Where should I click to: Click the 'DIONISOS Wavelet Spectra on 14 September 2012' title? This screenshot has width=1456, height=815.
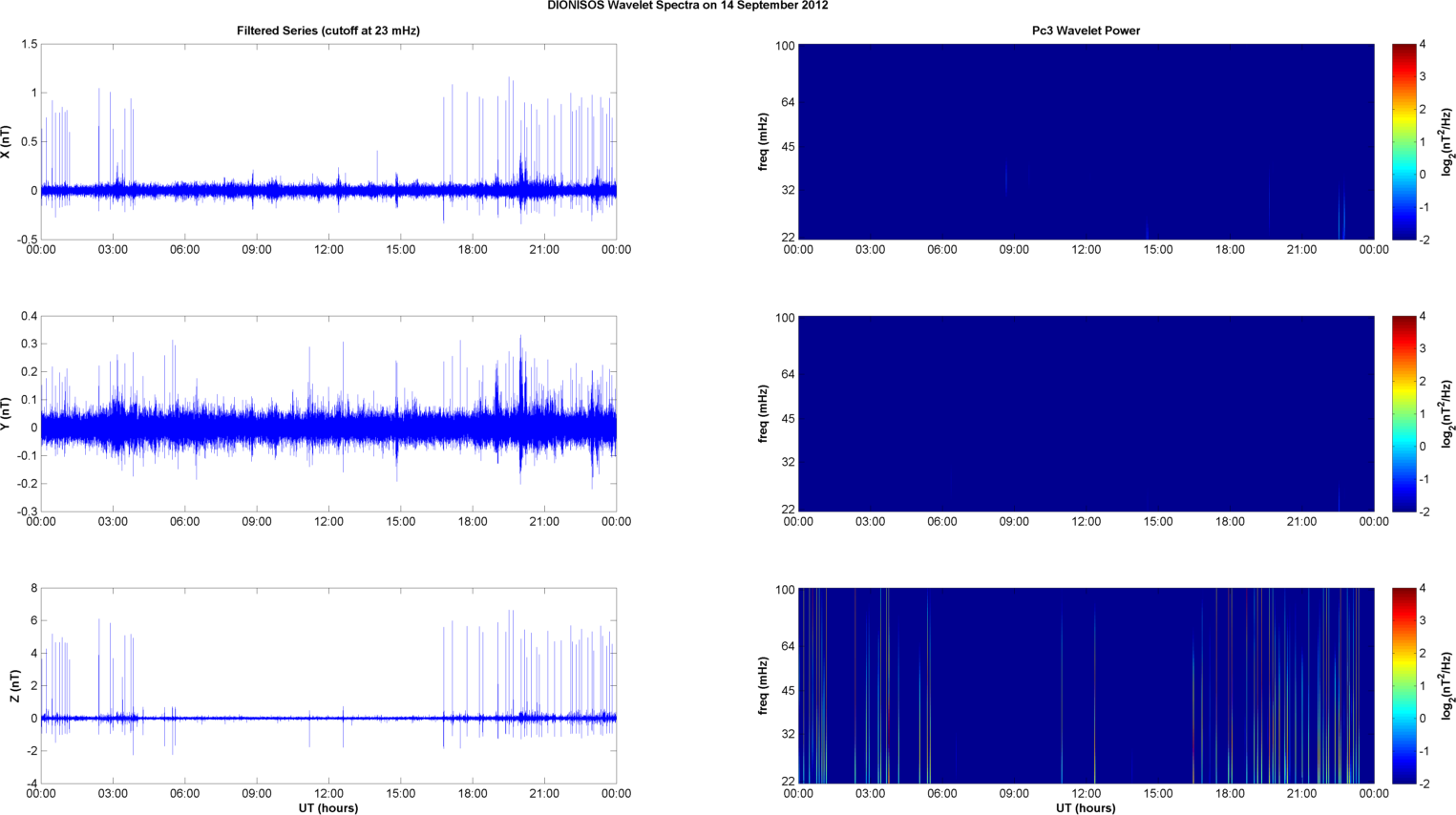tap(687, 6)
